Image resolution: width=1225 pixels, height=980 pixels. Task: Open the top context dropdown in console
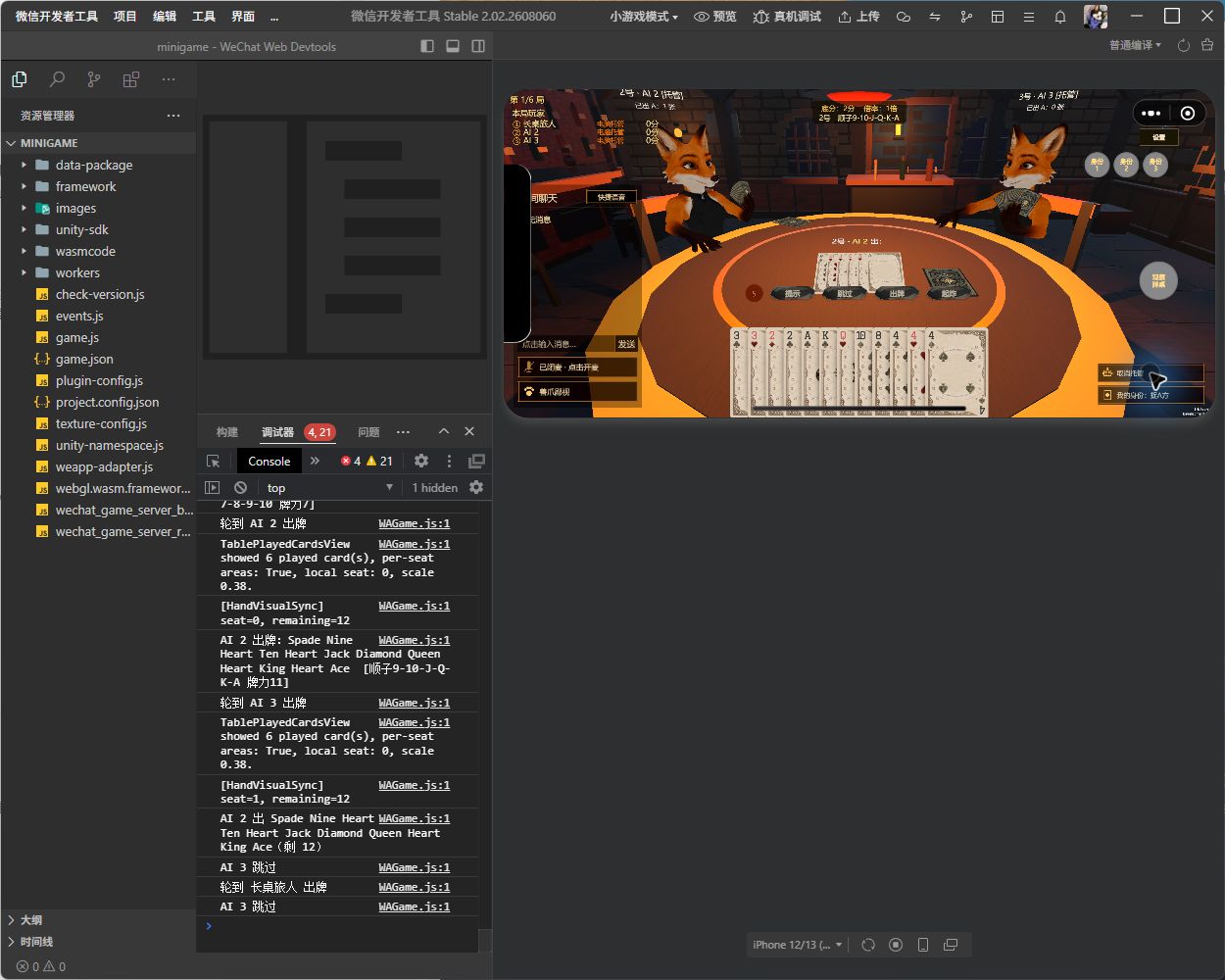pos(329,487)
